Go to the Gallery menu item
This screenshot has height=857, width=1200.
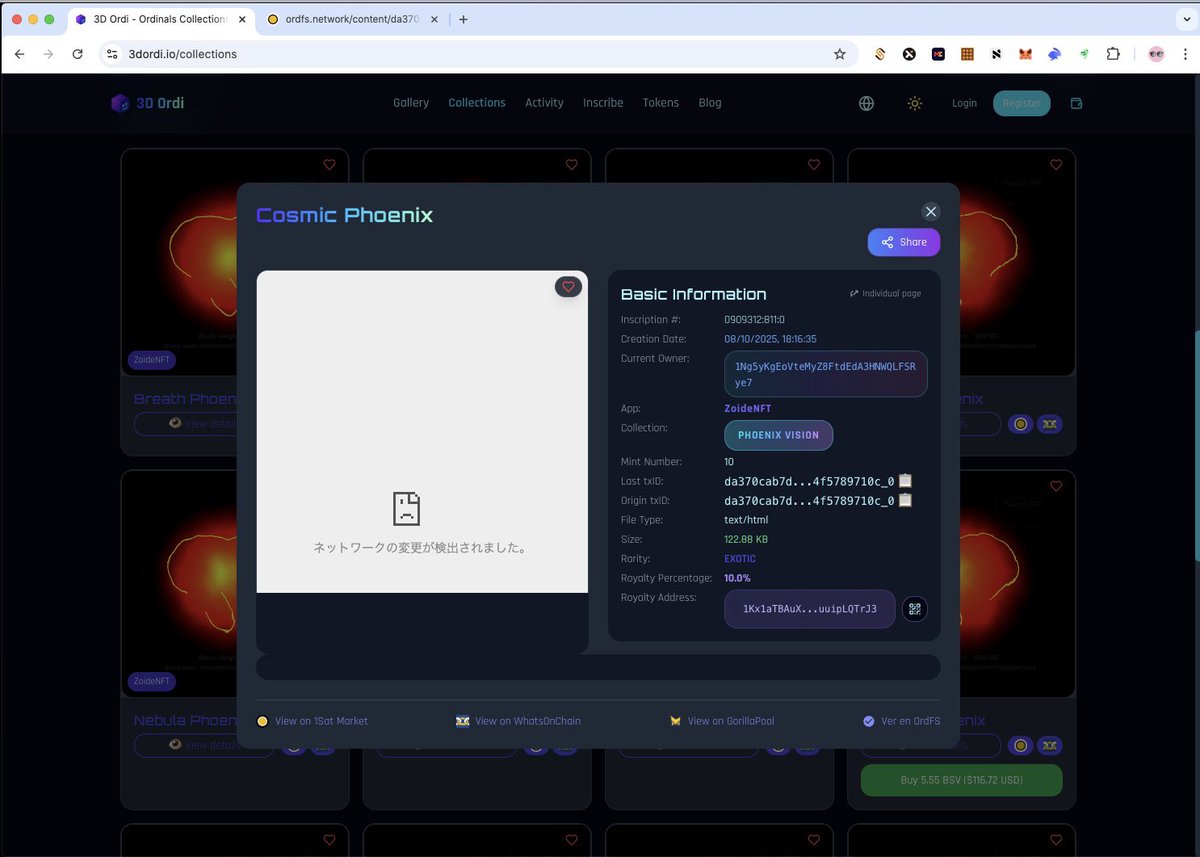[x=410, y=103]
